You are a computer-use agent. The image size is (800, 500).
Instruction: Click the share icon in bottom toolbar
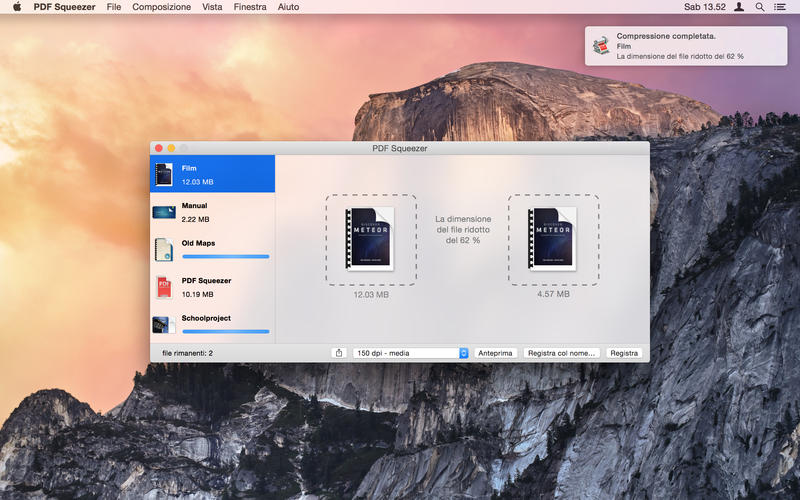(x=339, y=353)
